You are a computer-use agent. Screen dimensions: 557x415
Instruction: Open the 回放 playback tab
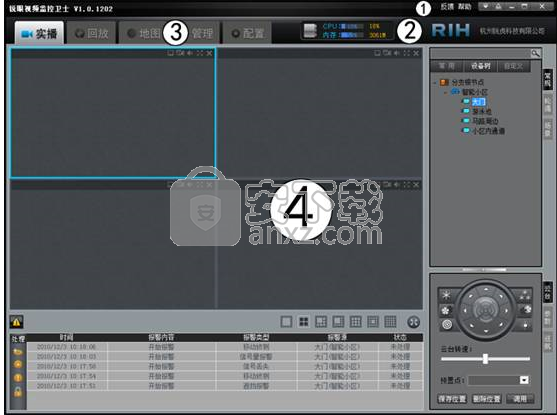[x=92, y=33]
